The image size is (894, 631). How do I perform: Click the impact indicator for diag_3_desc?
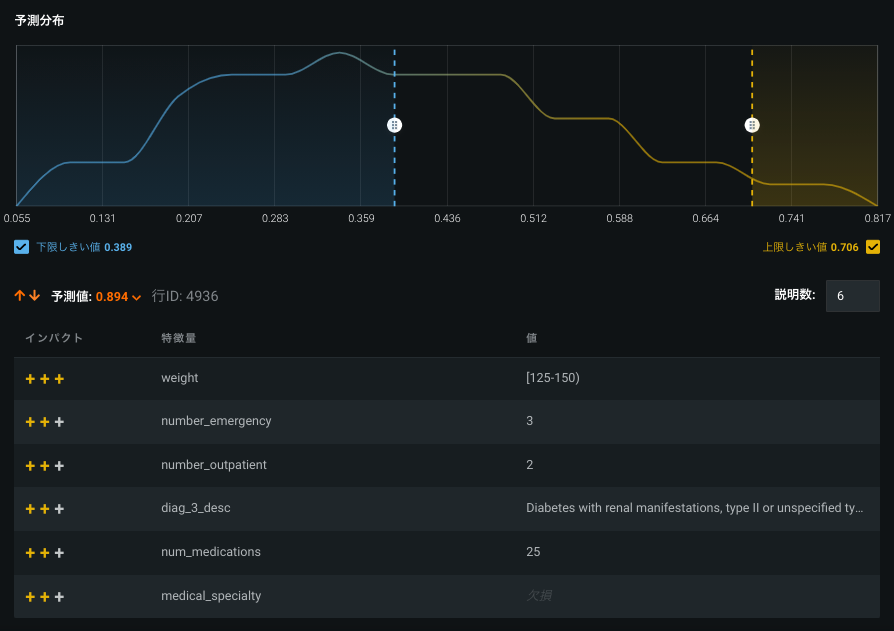45,509
